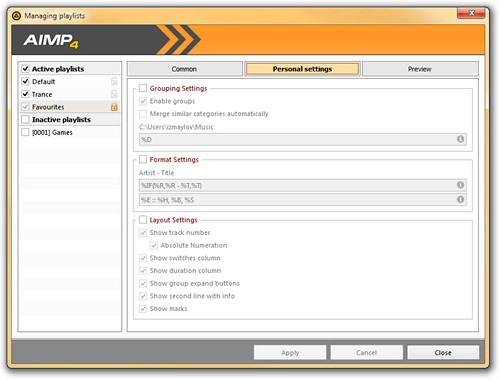Viewport: 500px width, 380px height.
Task: Toggle the Favourites playlist checkbox
Action: (x=25, y=107)
